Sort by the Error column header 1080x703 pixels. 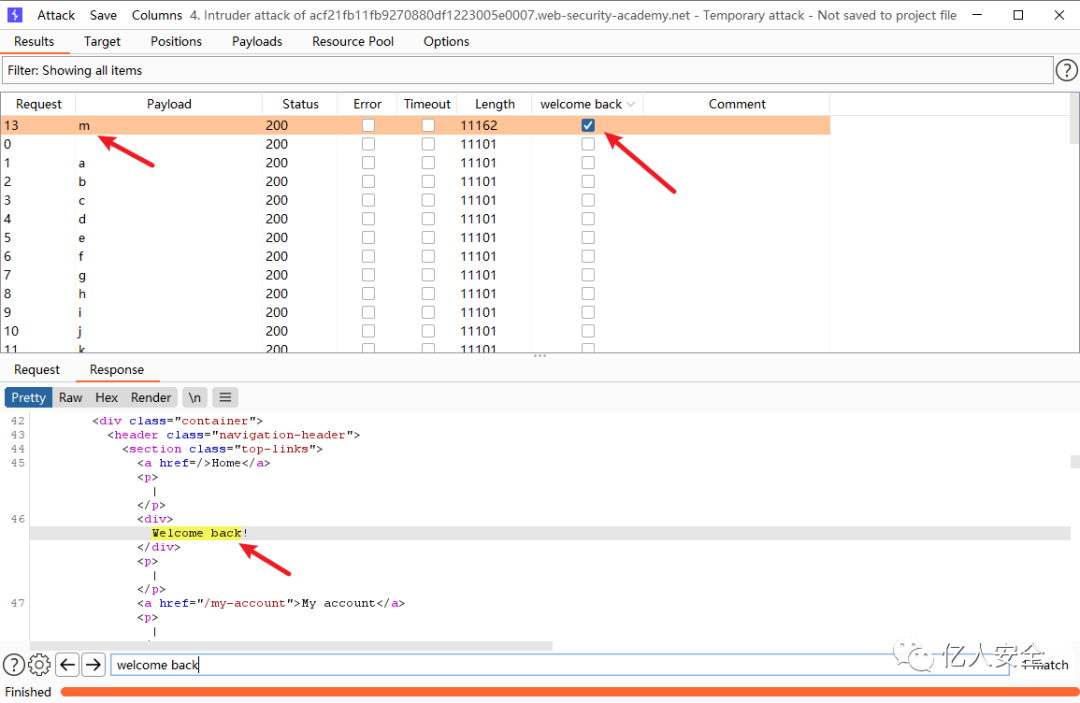pyautogui.click(x=367, y=104)
